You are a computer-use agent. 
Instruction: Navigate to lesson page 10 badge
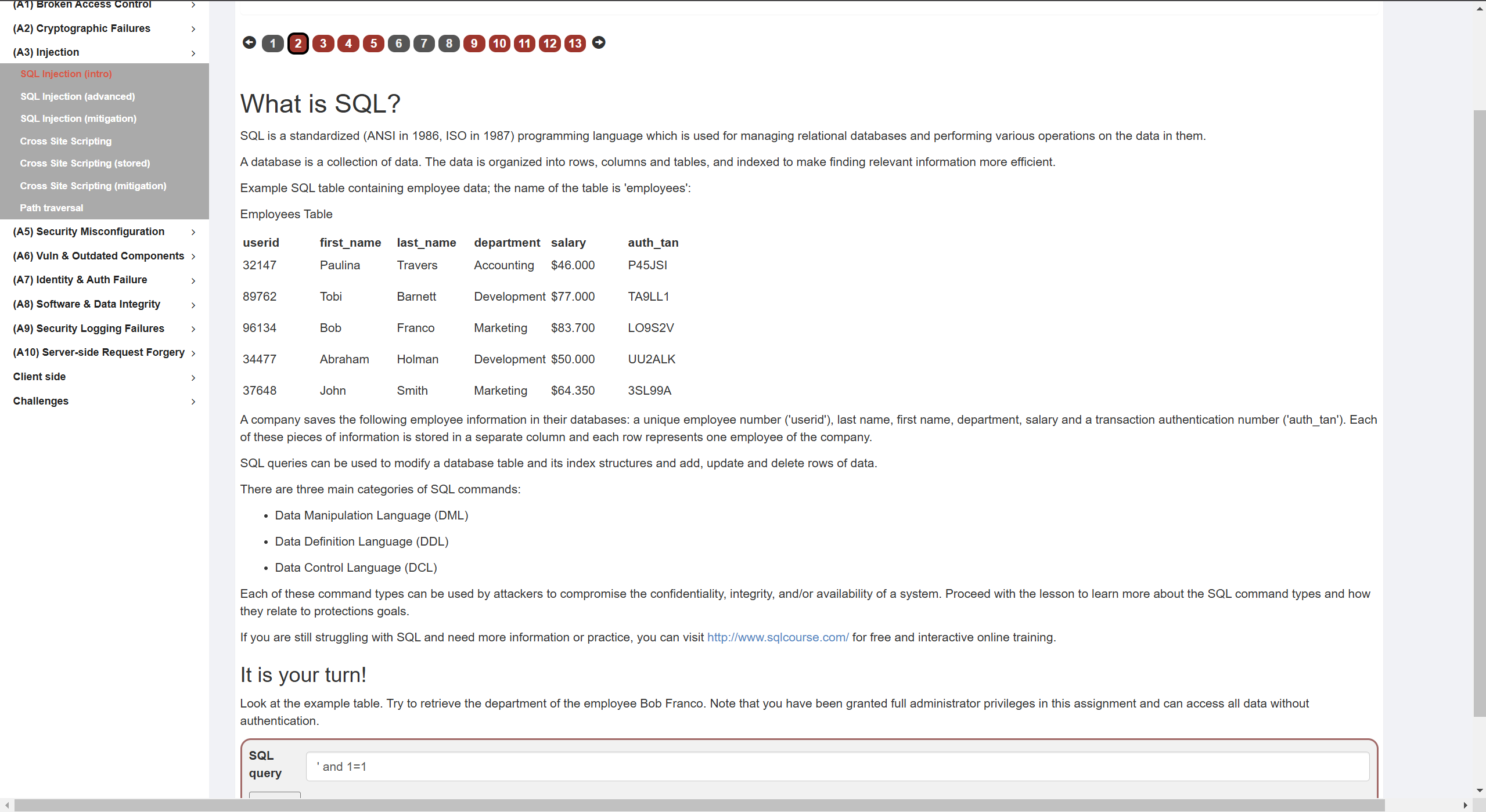pyautogui.click(x=499, y=44)
